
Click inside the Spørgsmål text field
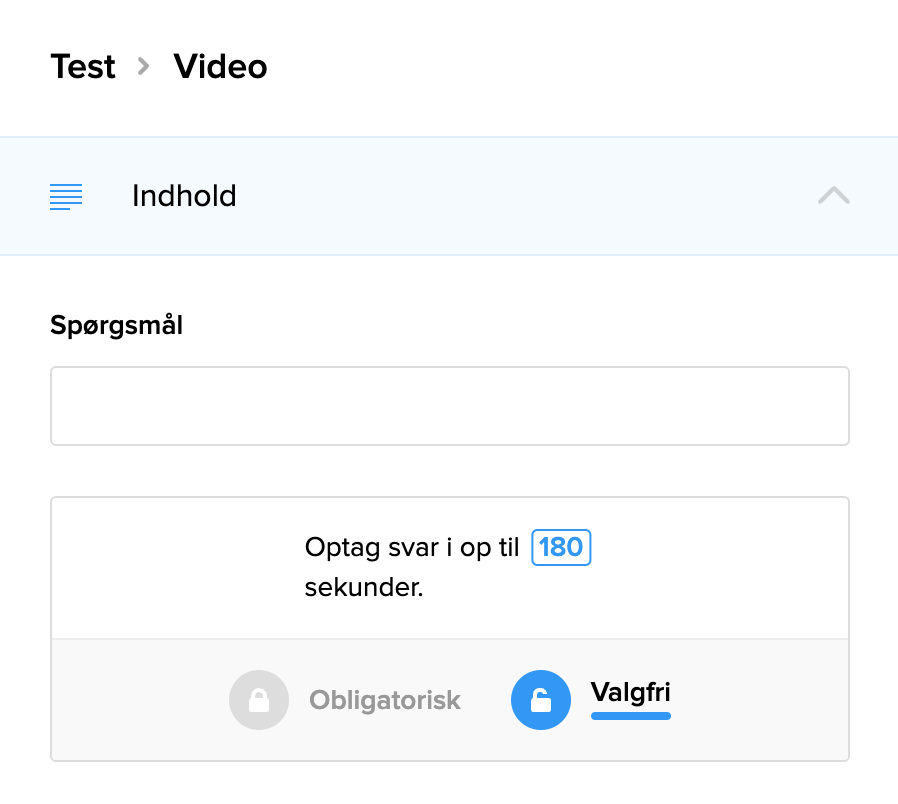[449, 405]
